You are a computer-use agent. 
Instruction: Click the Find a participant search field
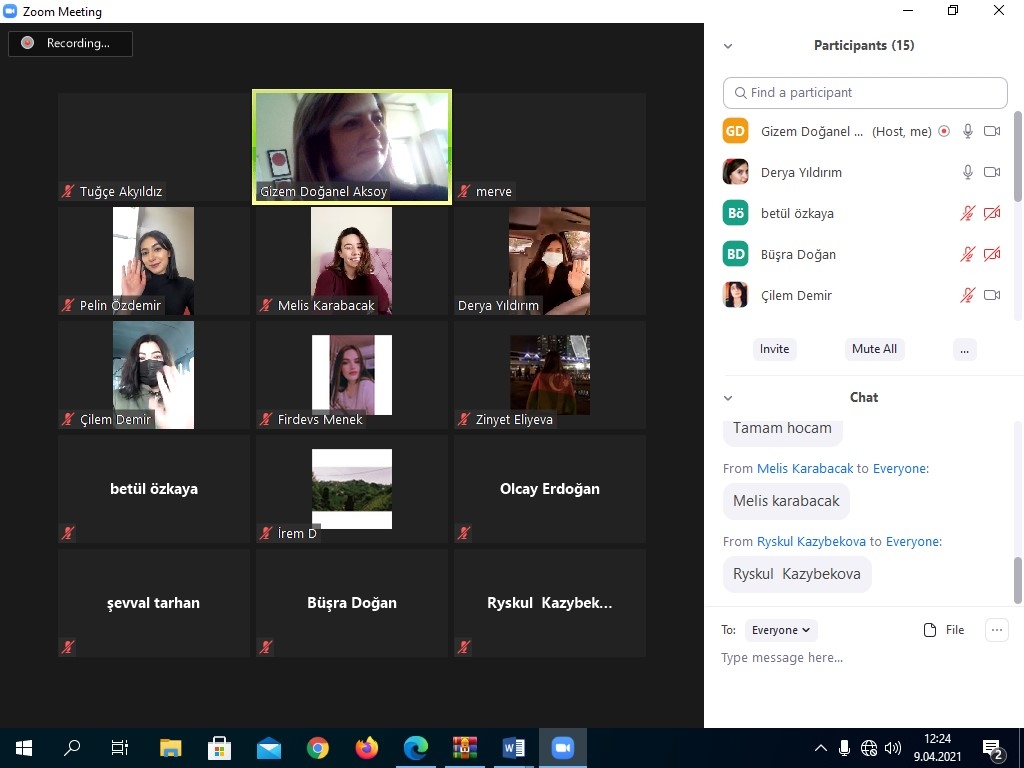pyautogui.click(x=865, y=92)
